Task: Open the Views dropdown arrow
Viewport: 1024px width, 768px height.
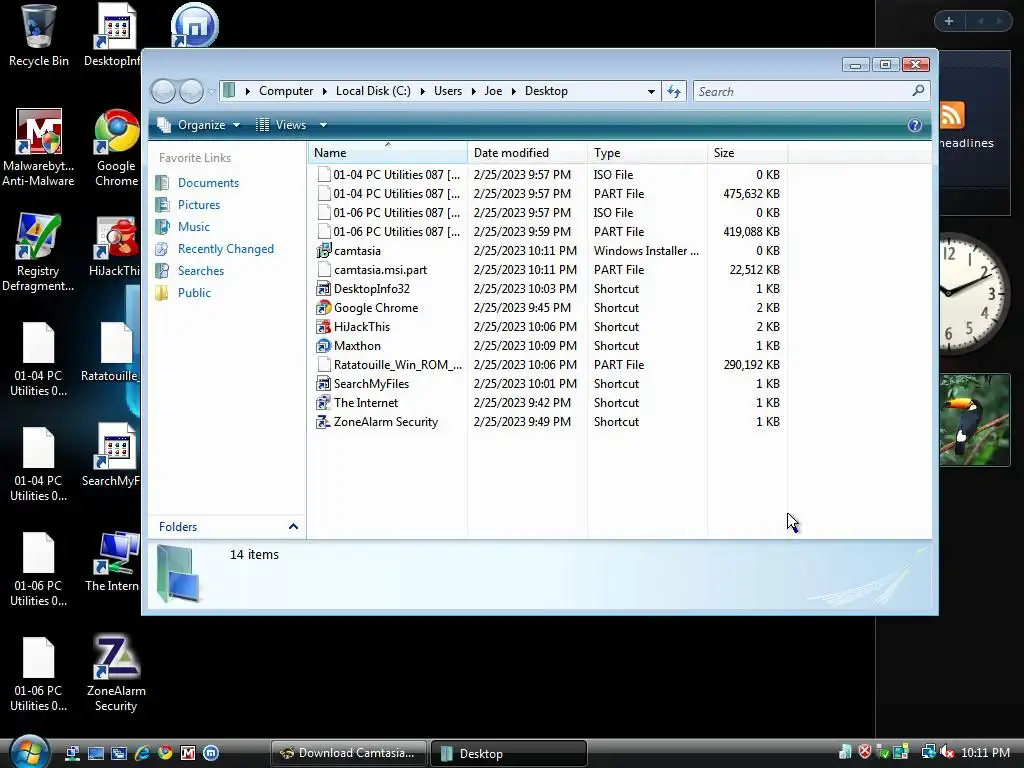Action: click(323, 125)
